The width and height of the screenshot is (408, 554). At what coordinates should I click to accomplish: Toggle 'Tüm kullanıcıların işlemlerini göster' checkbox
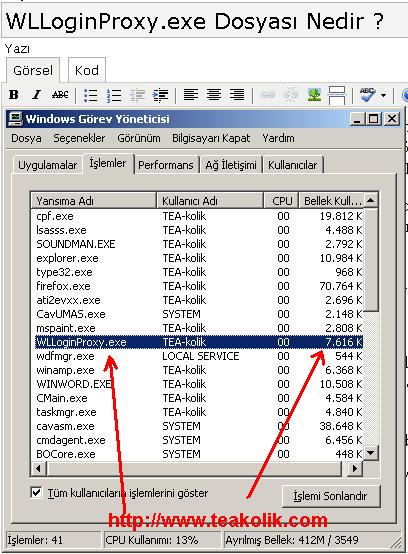(x=36, y=492)
